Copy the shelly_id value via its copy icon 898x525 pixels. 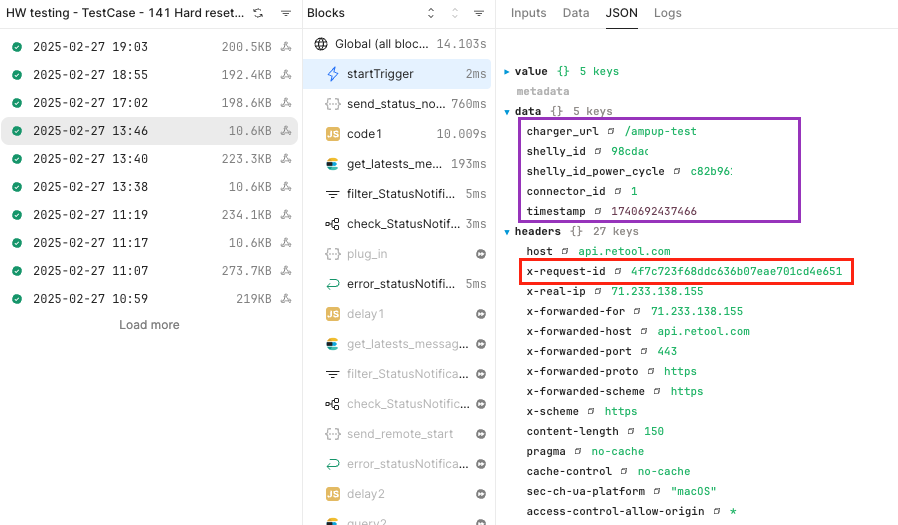click(598, 151)
